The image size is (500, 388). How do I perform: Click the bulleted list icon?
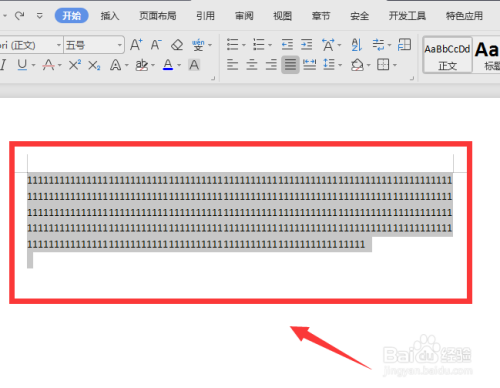click(x=232, y=44)
